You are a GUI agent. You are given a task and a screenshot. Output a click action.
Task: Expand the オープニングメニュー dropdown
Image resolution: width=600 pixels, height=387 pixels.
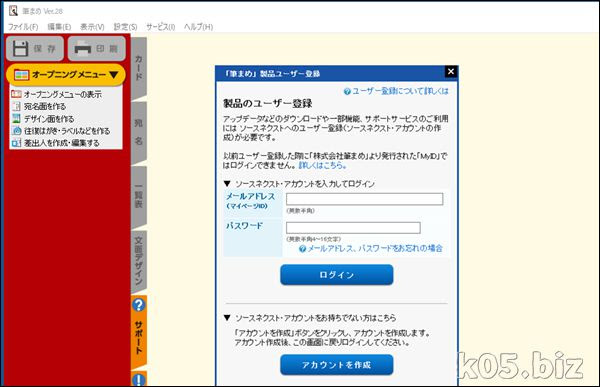pos(66,75)
